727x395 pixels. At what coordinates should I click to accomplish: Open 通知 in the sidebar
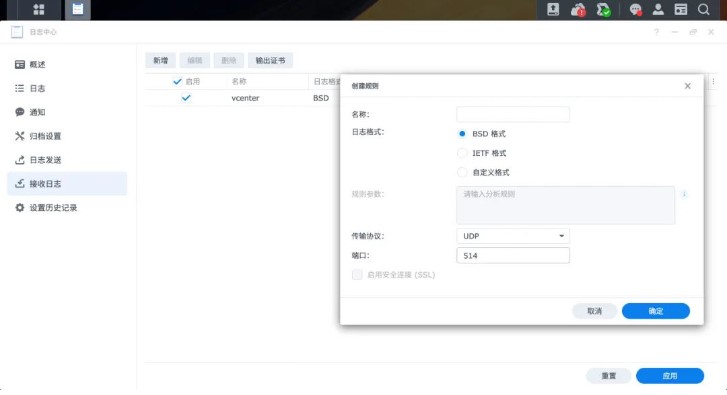67,112
